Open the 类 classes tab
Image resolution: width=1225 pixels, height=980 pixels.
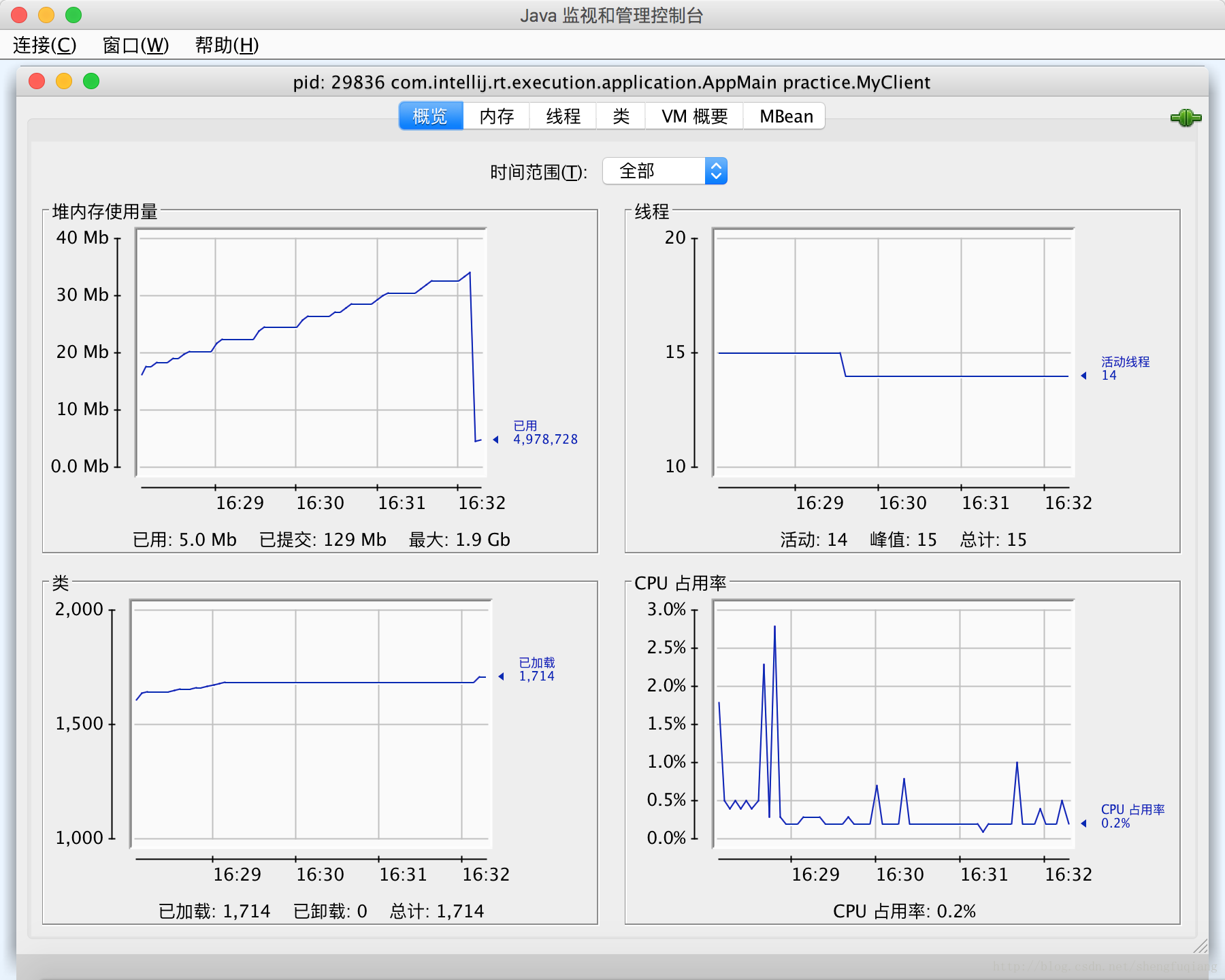(621, 116)
